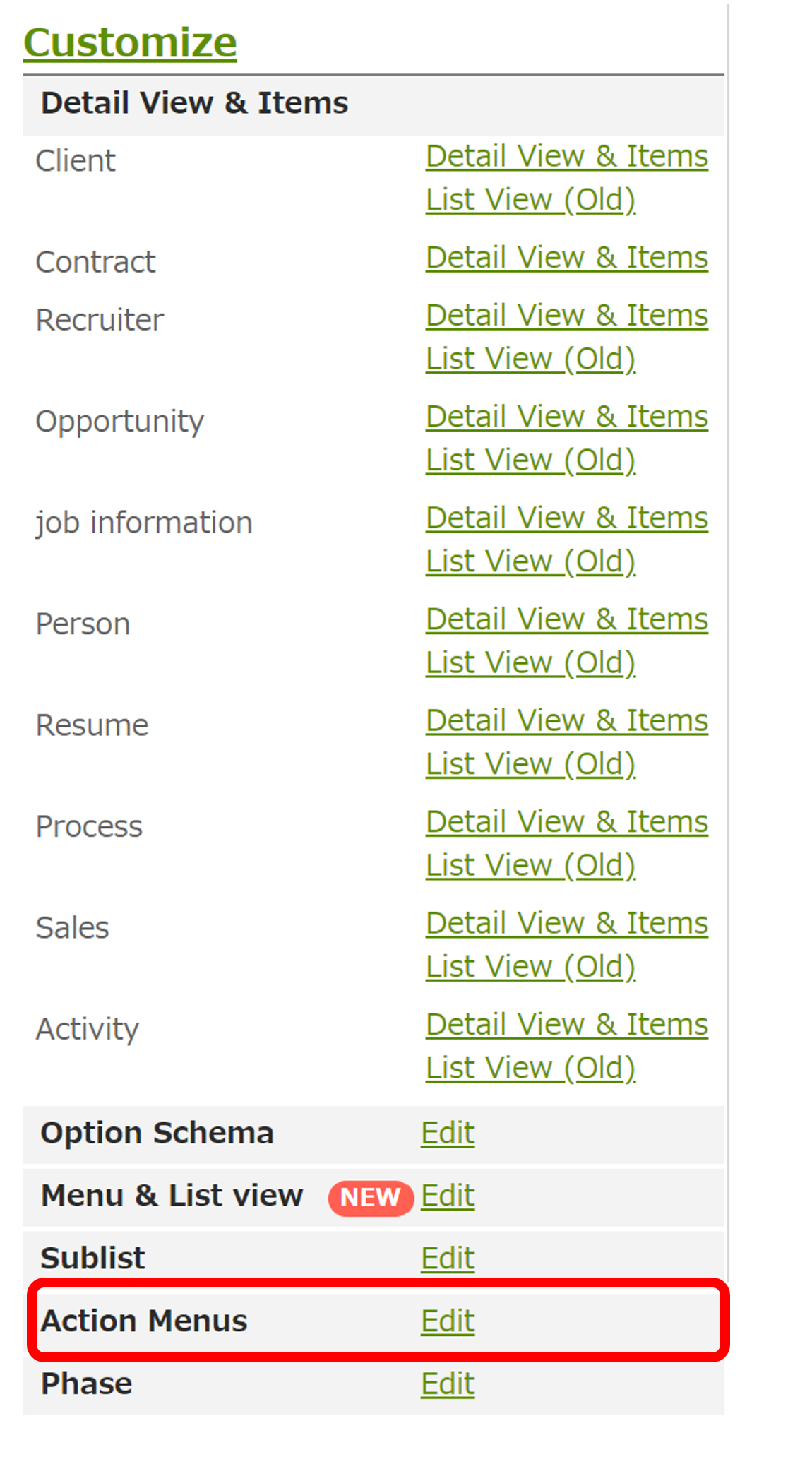Open Resume Detail View & Items
The height and width of the screenshot is (1481, 812).
click(566, 721)
